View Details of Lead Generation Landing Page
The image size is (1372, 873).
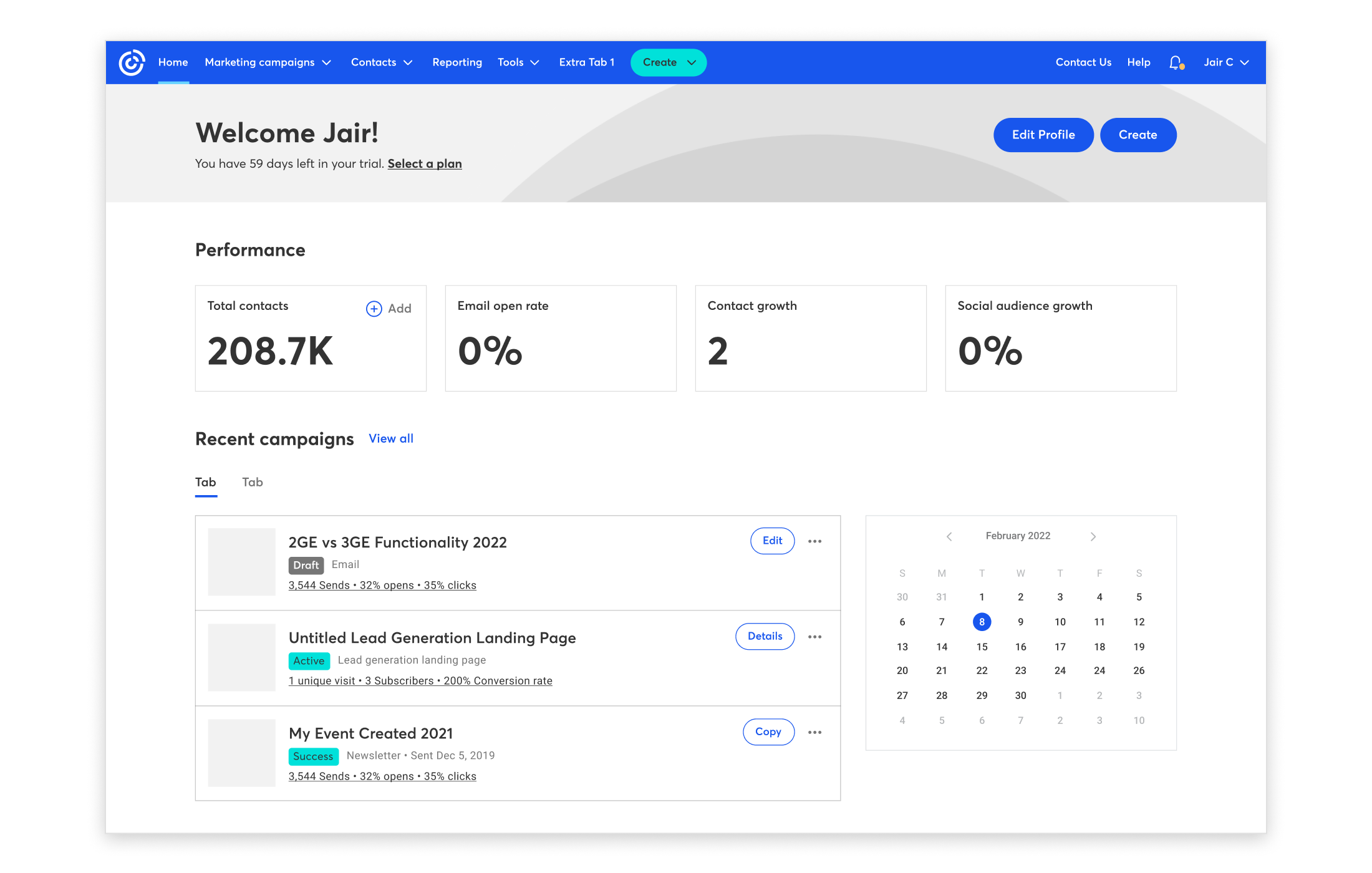[765, 636]
